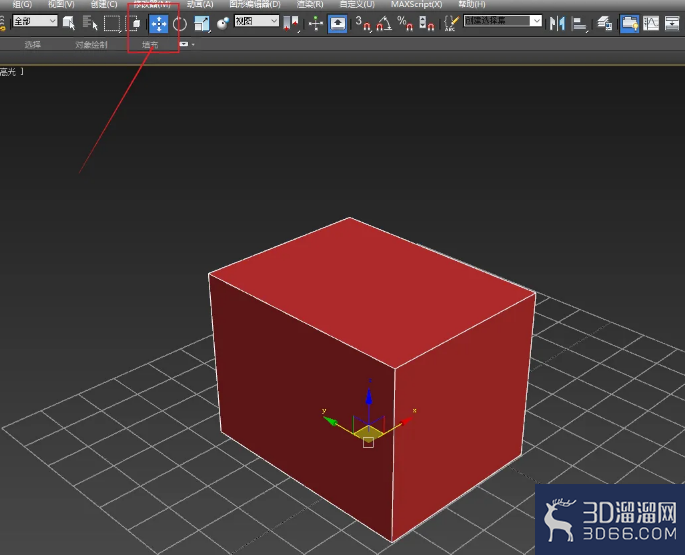This screenshot has height=555, width=685.
Task: Open the 渲染(R) menu
Action: (310, 4)
